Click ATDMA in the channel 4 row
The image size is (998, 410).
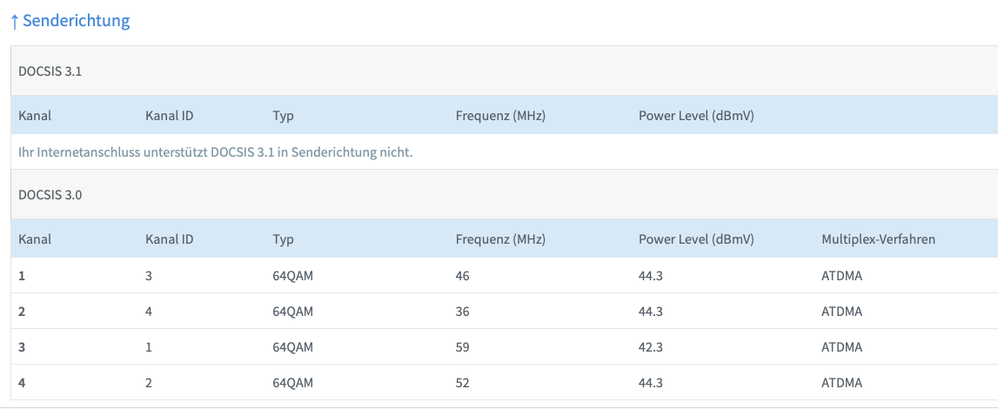coord(841,382)
